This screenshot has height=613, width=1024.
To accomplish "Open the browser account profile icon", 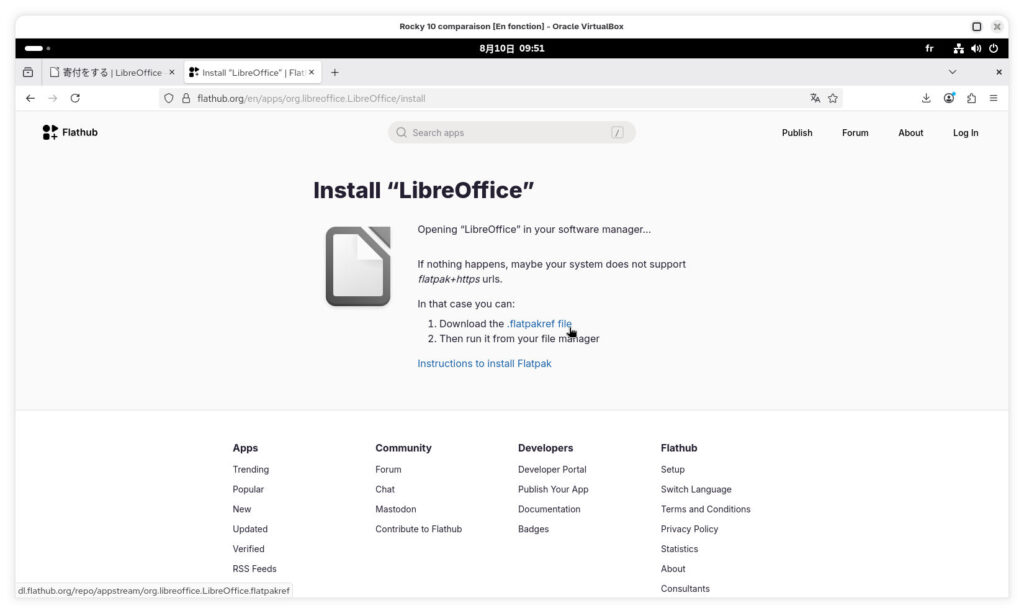I will click(x=949, y=98).
